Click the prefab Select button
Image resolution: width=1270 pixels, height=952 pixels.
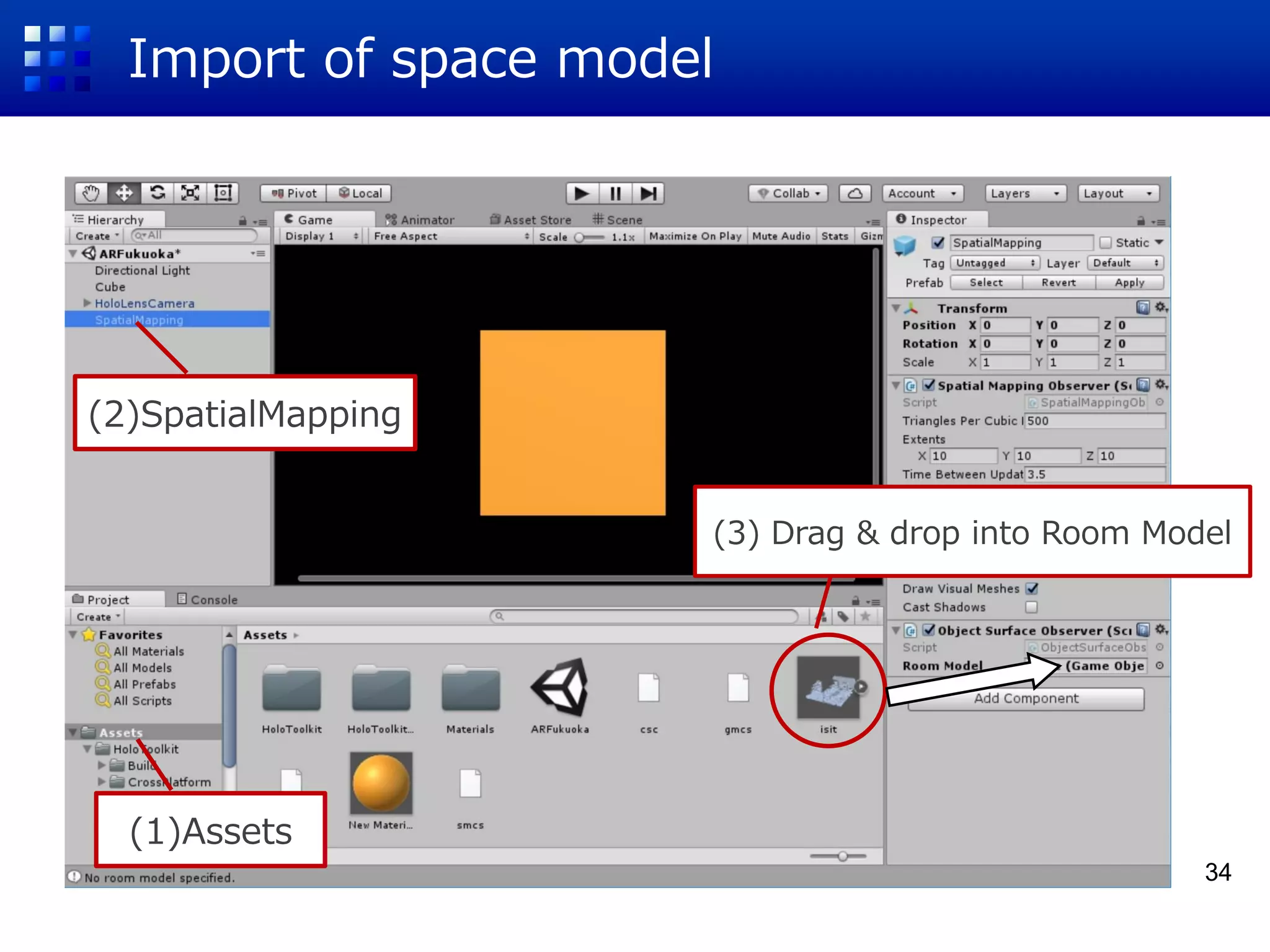click(986, 283)
